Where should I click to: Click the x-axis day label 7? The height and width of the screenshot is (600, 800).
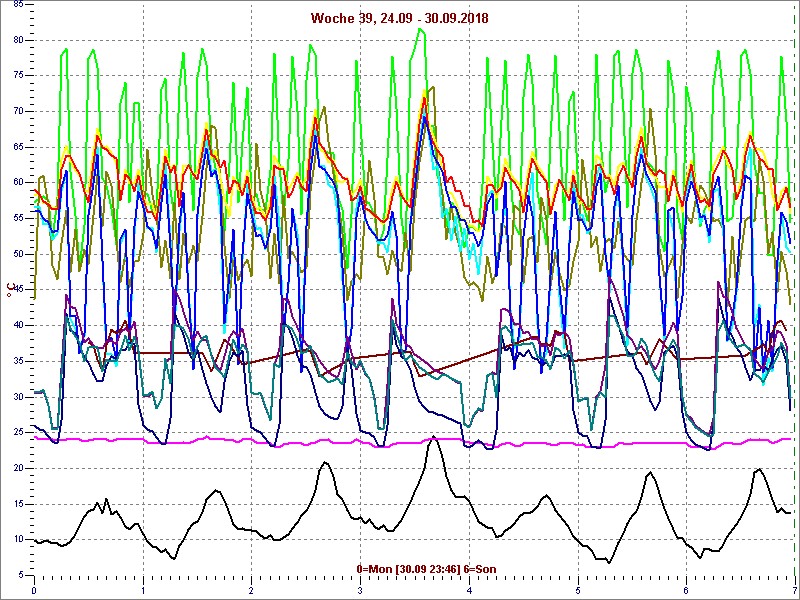pyautogui.click(x=794, y=590)
